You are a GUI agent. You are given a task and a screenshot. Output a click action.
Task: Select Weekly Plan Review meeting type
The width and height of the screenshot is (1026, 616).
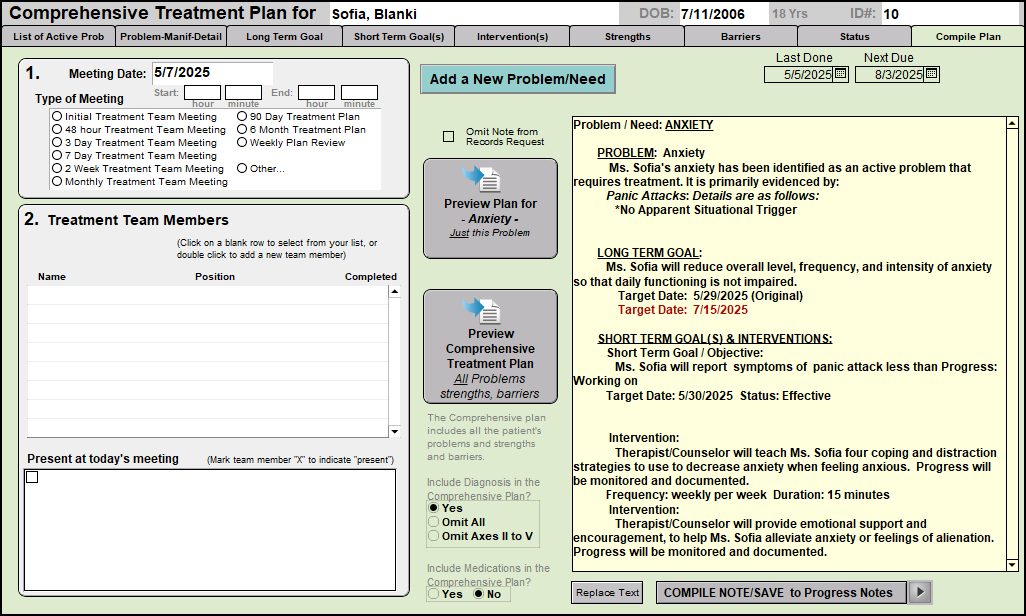tap(242, 143)
